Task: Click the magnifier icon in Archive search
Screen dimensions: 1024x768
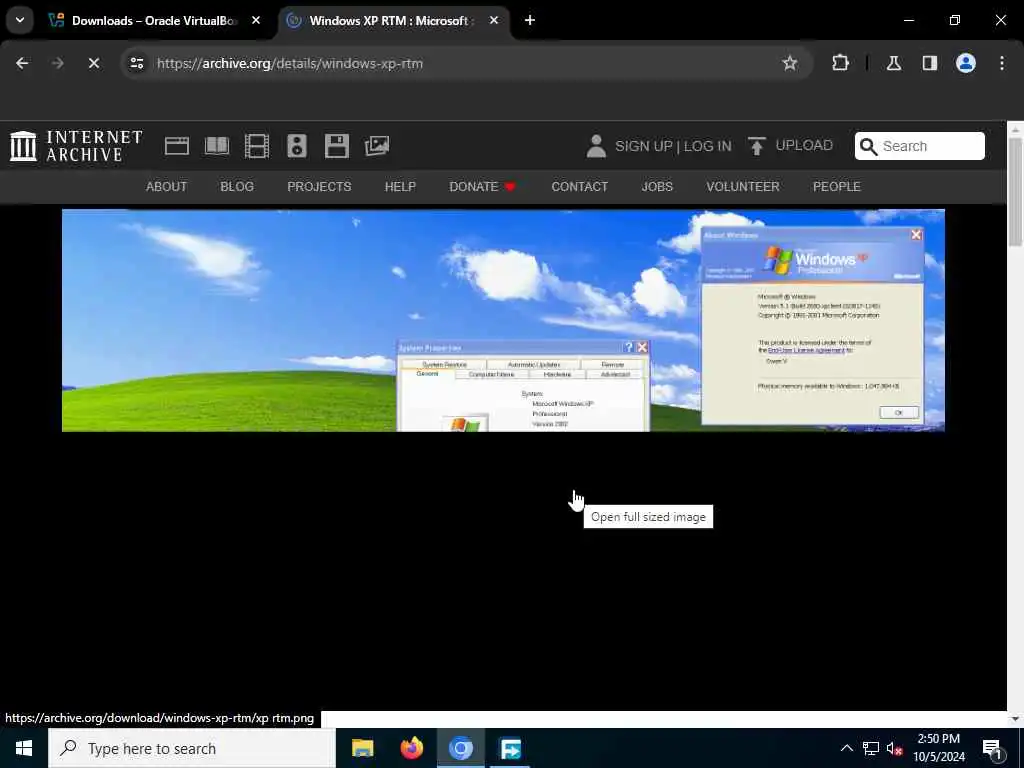Action: 869,146
